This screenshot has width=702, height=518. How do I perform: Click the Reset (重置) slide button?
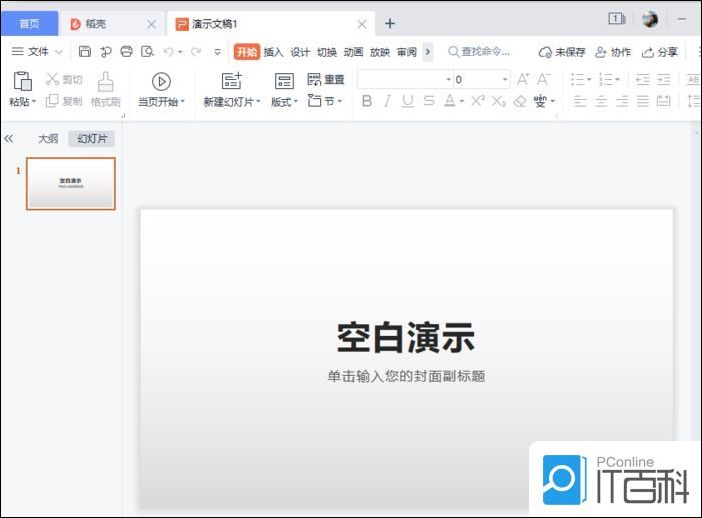(326, 80)
